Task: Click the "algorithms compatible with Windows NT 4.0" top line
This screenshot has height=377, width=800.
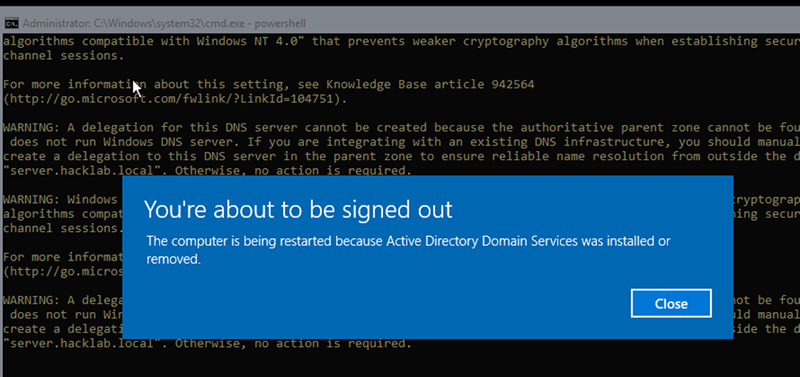Action: tap(402, 41)
